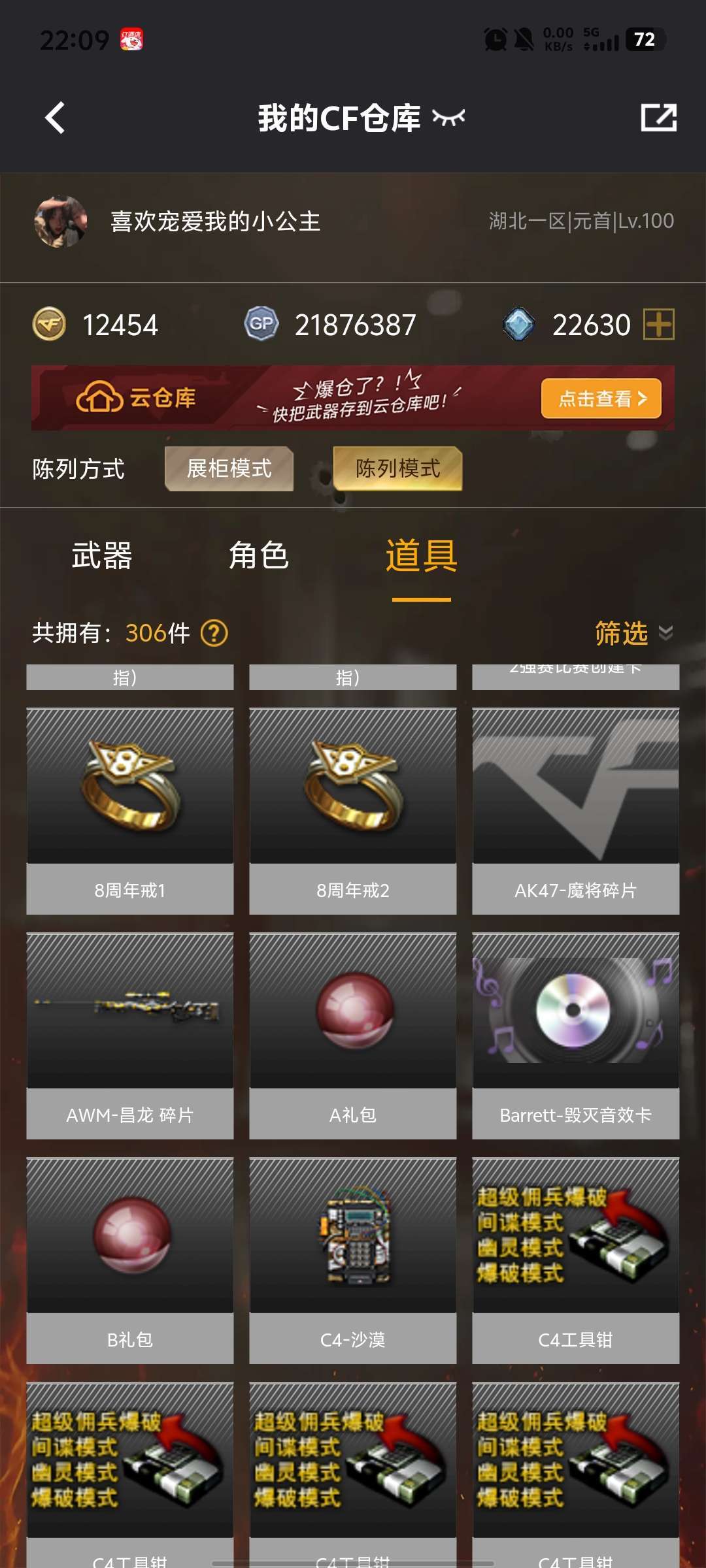This screenshot has height=1568, width=706.
Task: Switch to 陈列模式 display mode
Action: 397,468
